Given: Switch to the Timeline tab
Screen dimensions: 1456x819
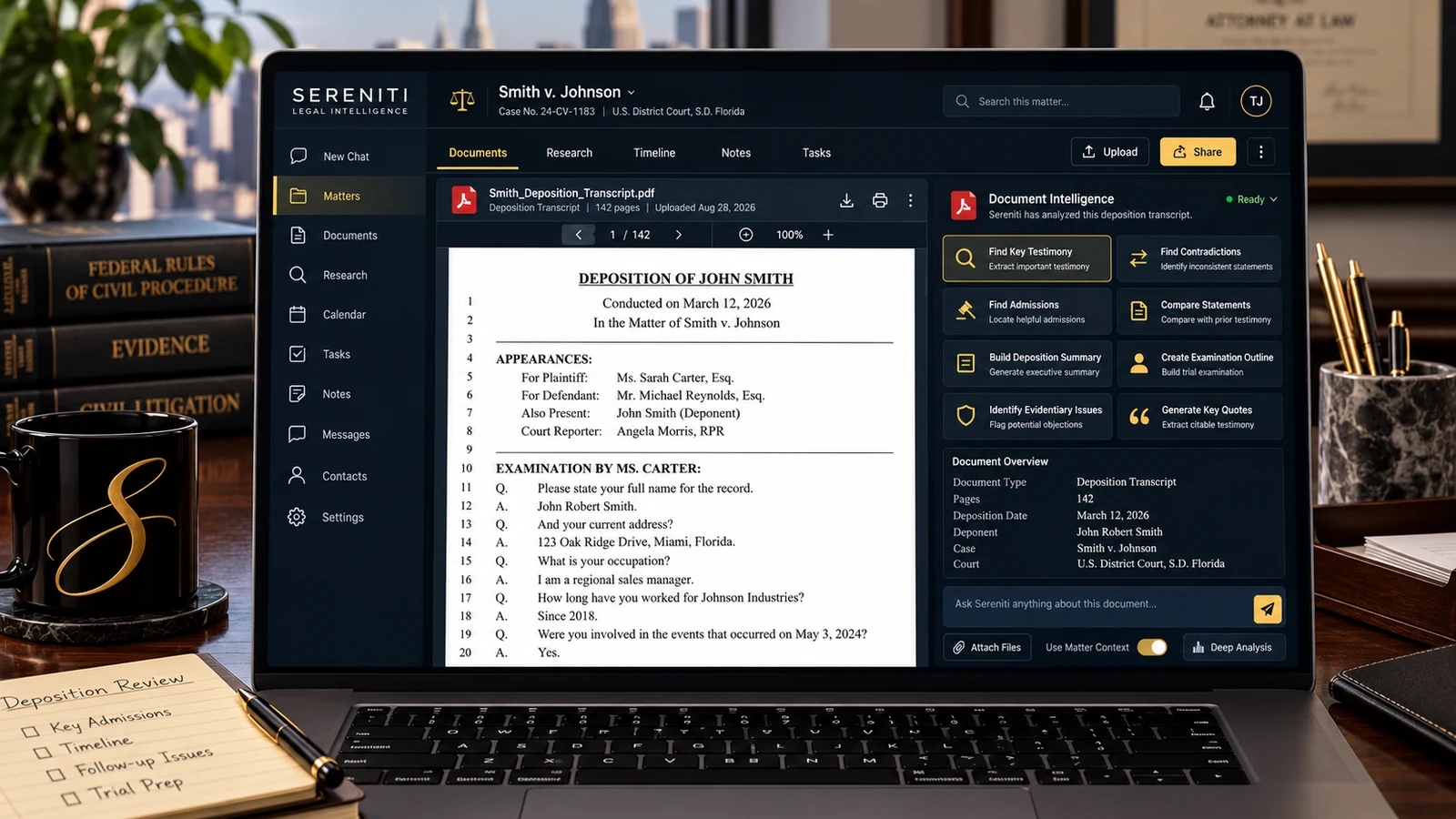Looking at the screenshot, I should click(654, 153).
